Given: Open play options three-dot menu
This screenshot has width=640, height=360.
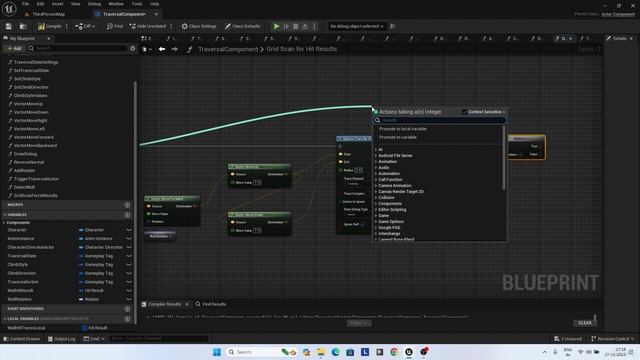Looking at the screenshot, I should [314, 26].
